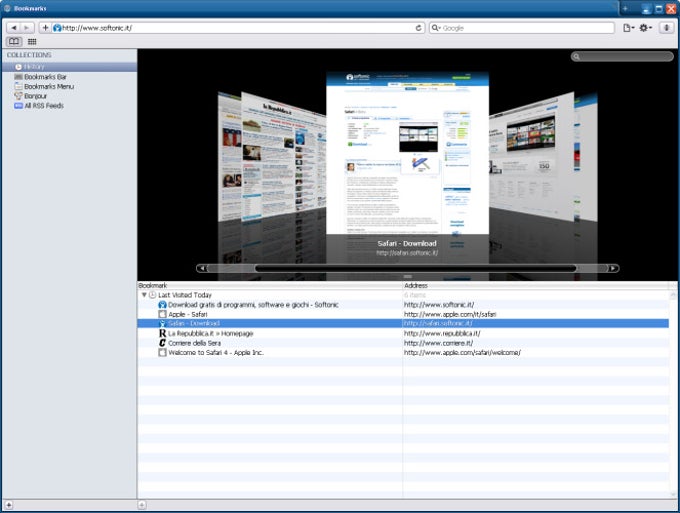Click the Softonic icon beside Download gratis row
Viewport: 680px width, 513px height.
(x=162, y=305)
